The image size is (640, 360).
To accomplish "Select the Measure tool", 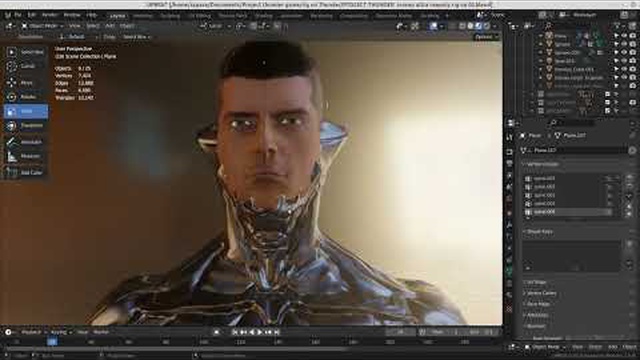I will 26,156.
